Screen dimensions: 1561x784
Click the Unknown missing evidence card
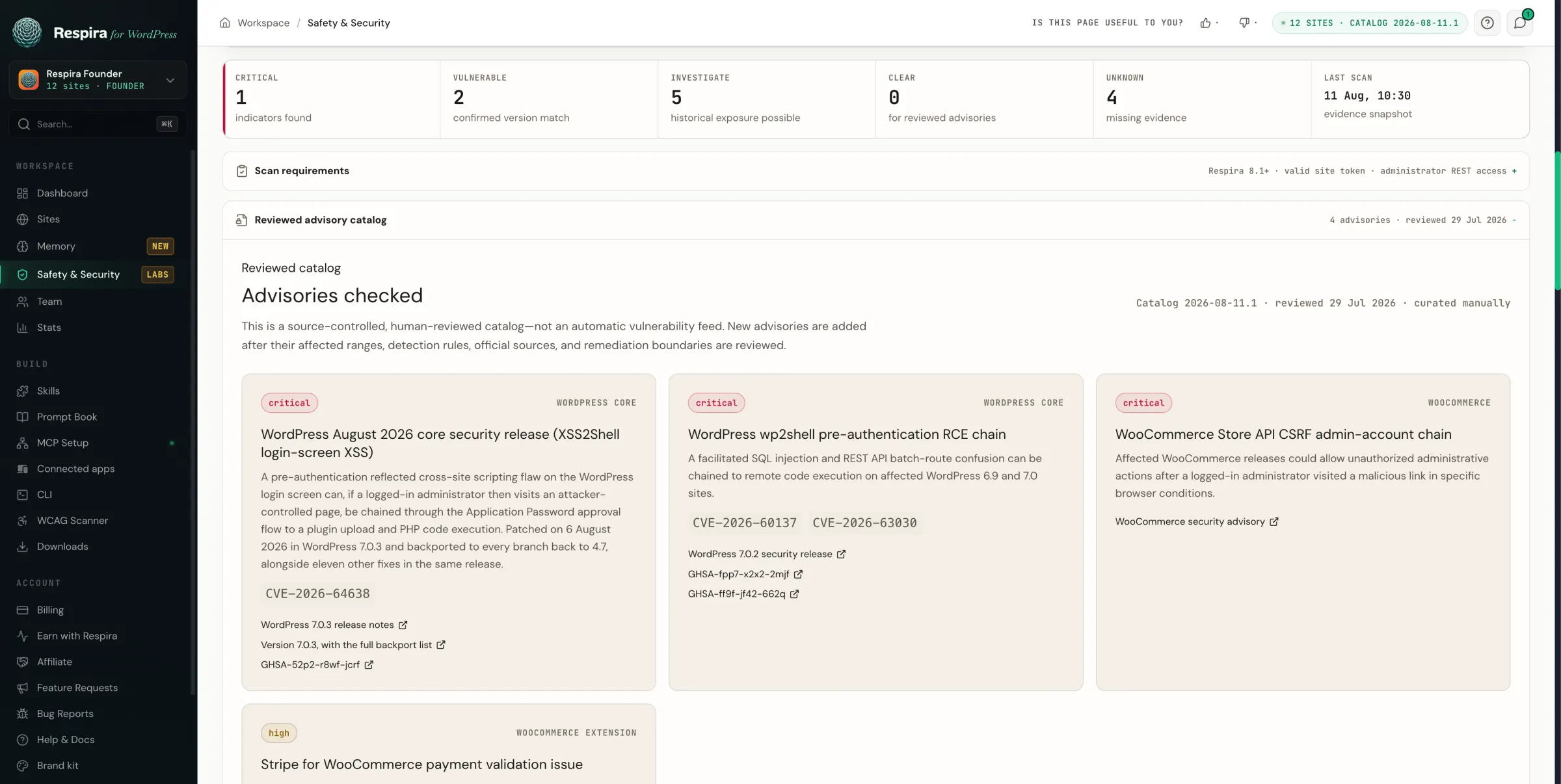coord(1202,99)
